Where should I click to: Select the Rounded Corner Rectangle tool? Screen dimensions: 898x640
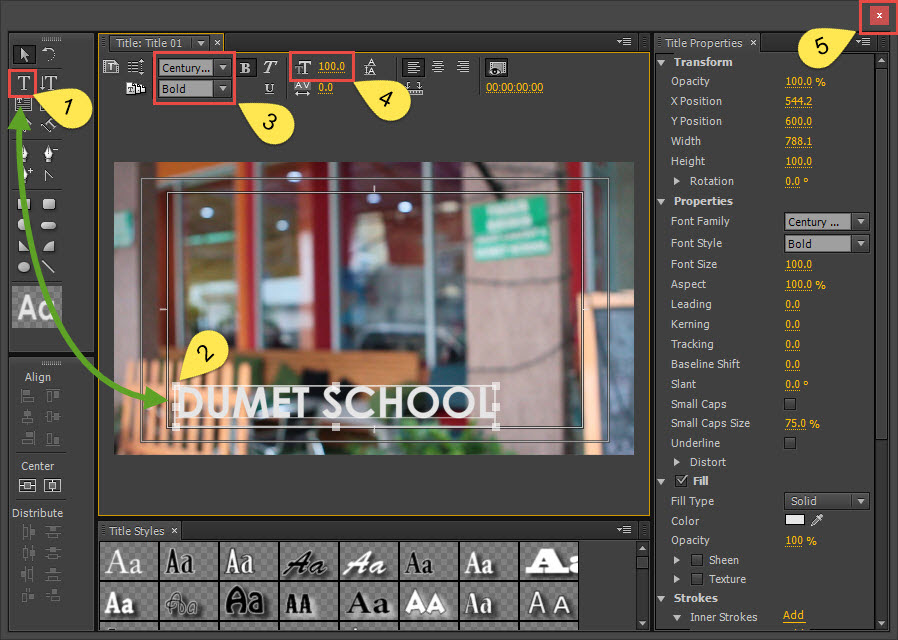coord(49,204)
